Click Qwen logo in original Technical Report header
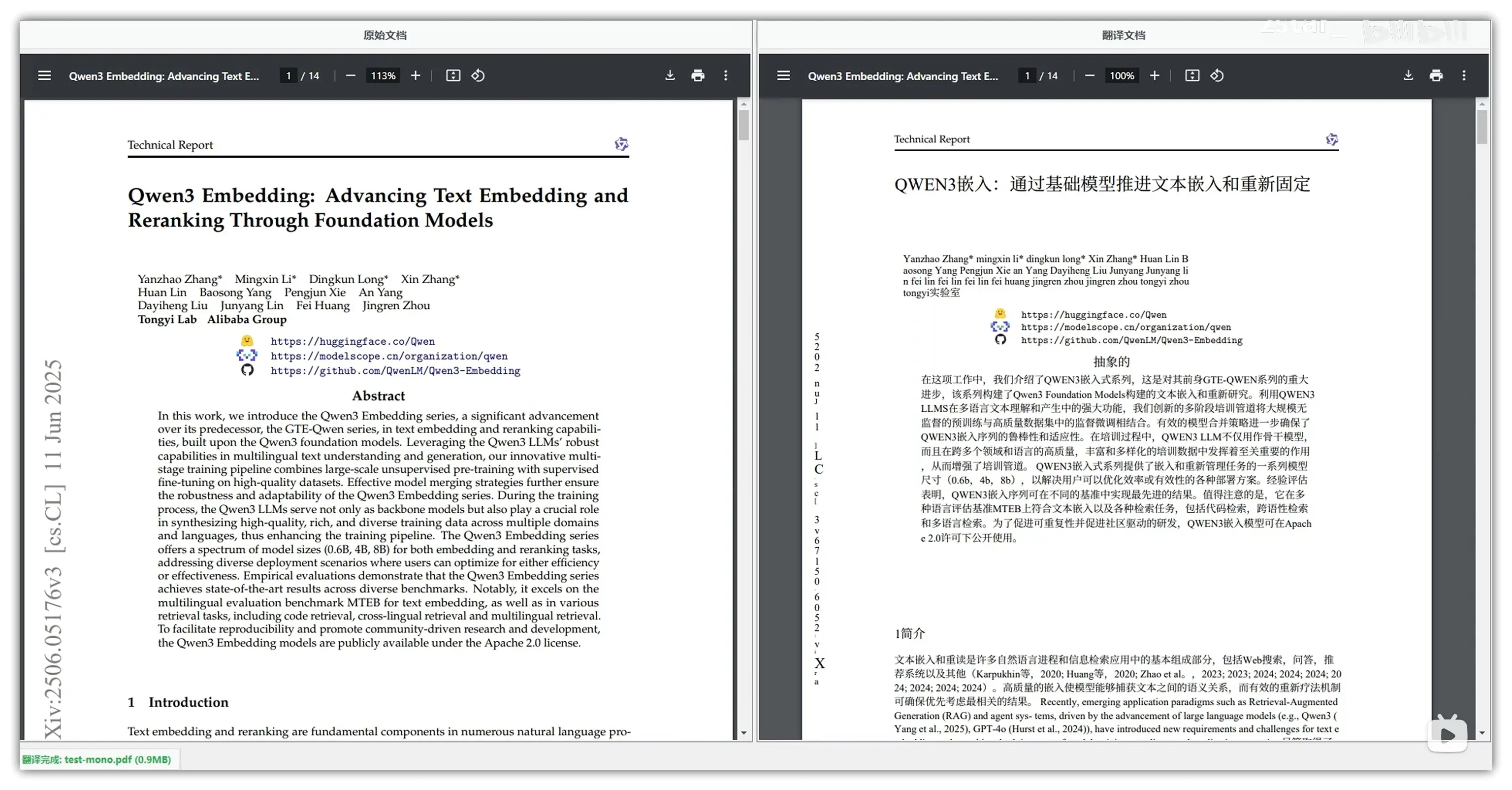 click(621, 144)
